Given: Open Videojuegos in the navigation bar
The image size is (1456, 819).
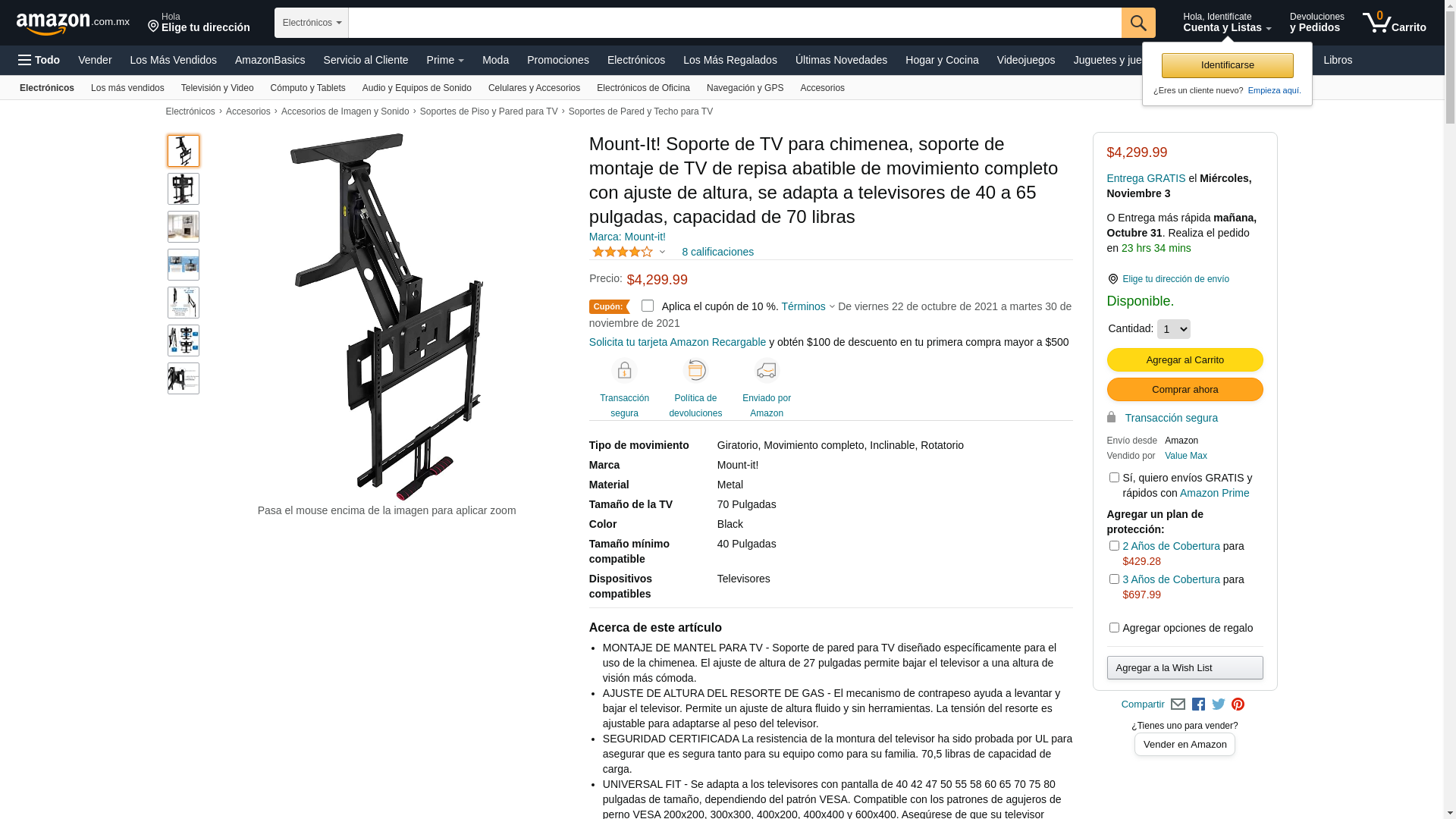Looking at the screenshot, I should point(1025,60).
